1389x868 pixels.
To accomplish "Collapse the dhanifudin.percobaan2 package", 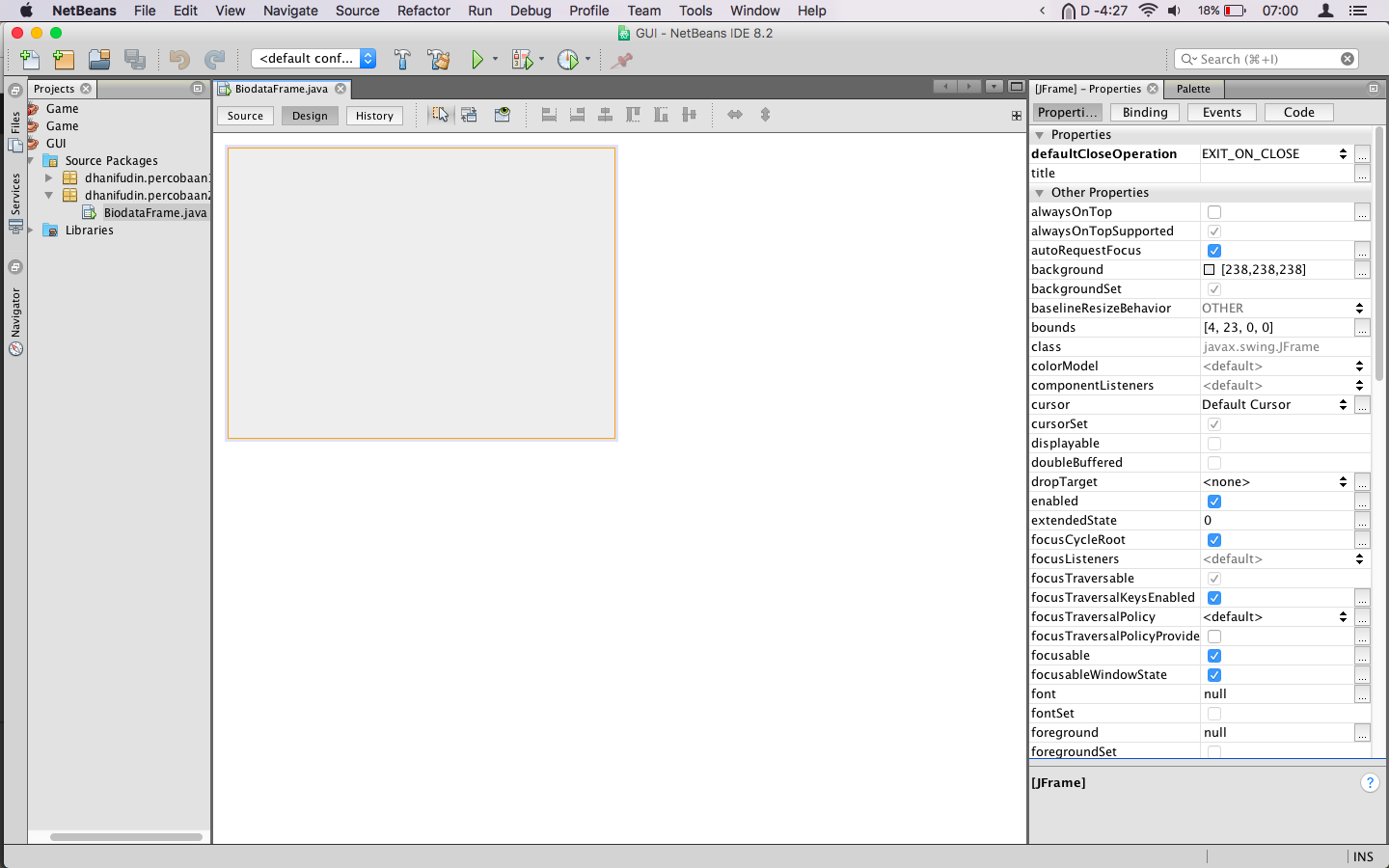I will (x=48, y=196).
